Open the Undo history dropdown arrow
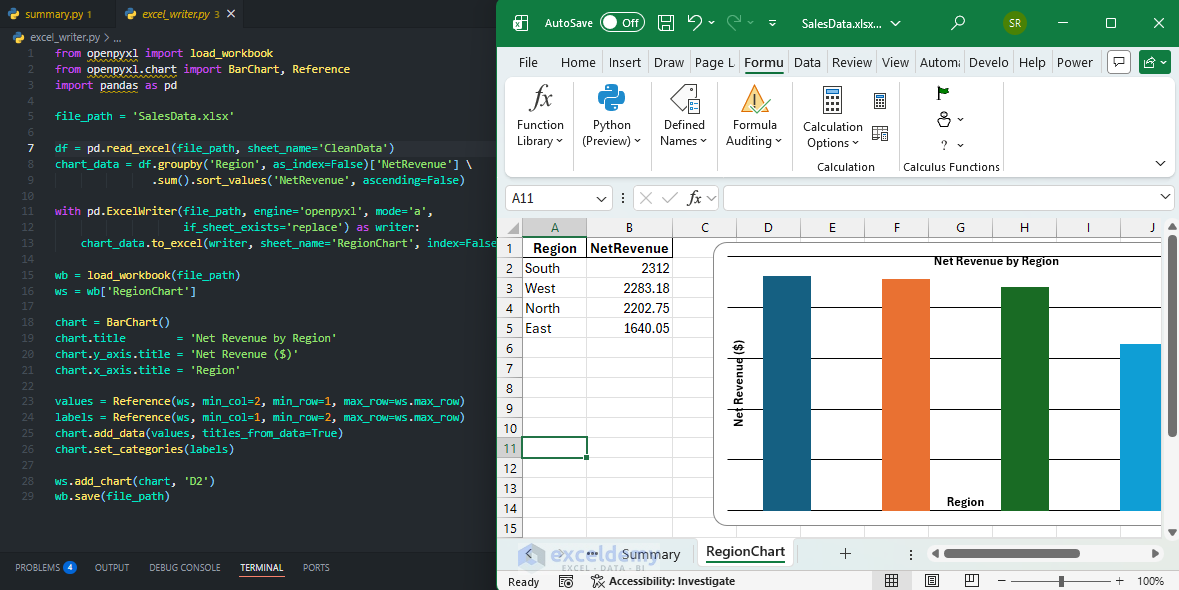The image size is (1179, 590). coord(711,23)
